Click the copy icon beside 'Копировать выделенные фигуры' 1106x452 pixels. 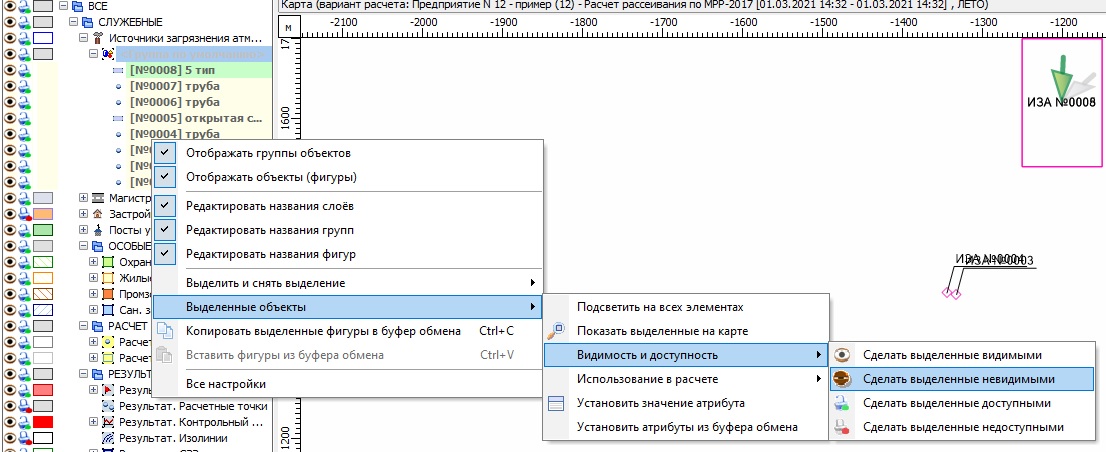(x=166, y=331)
